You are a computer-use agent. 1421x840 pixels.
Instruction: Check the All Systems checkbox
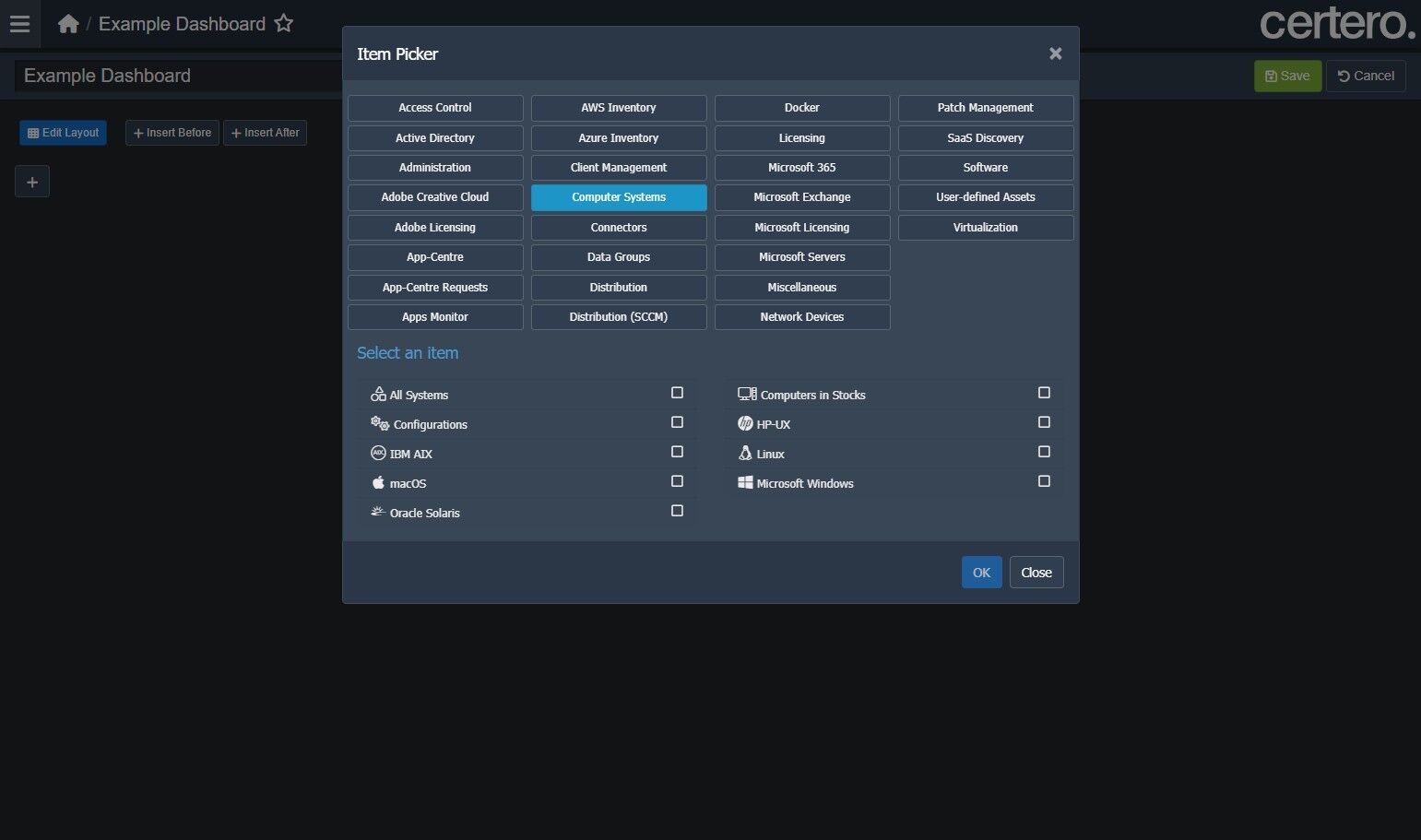click(x=677, y=393)
